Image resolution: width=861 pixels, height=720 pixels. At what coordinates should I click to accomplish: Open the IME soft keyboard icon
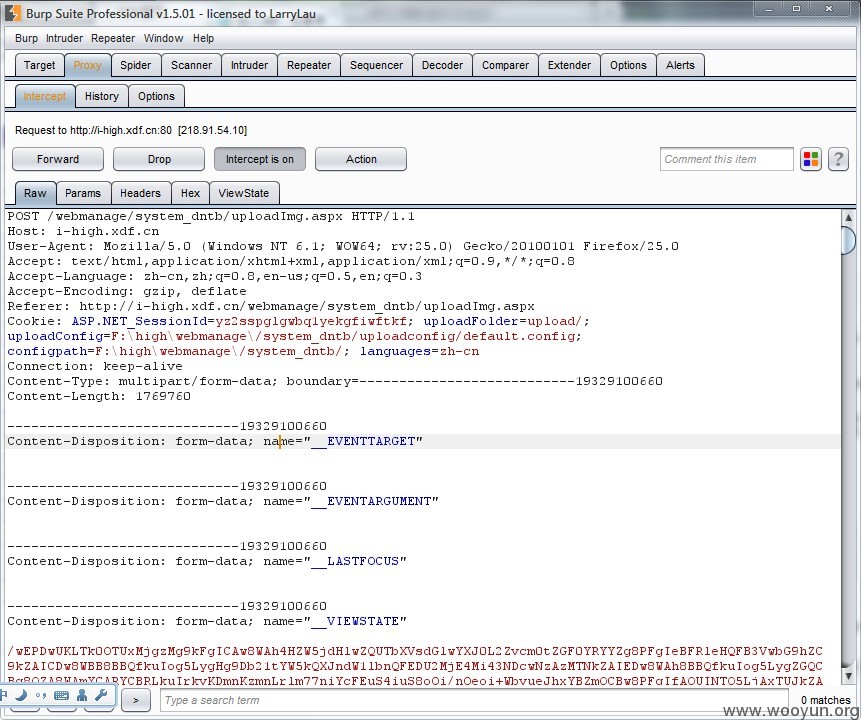[62, 695]
